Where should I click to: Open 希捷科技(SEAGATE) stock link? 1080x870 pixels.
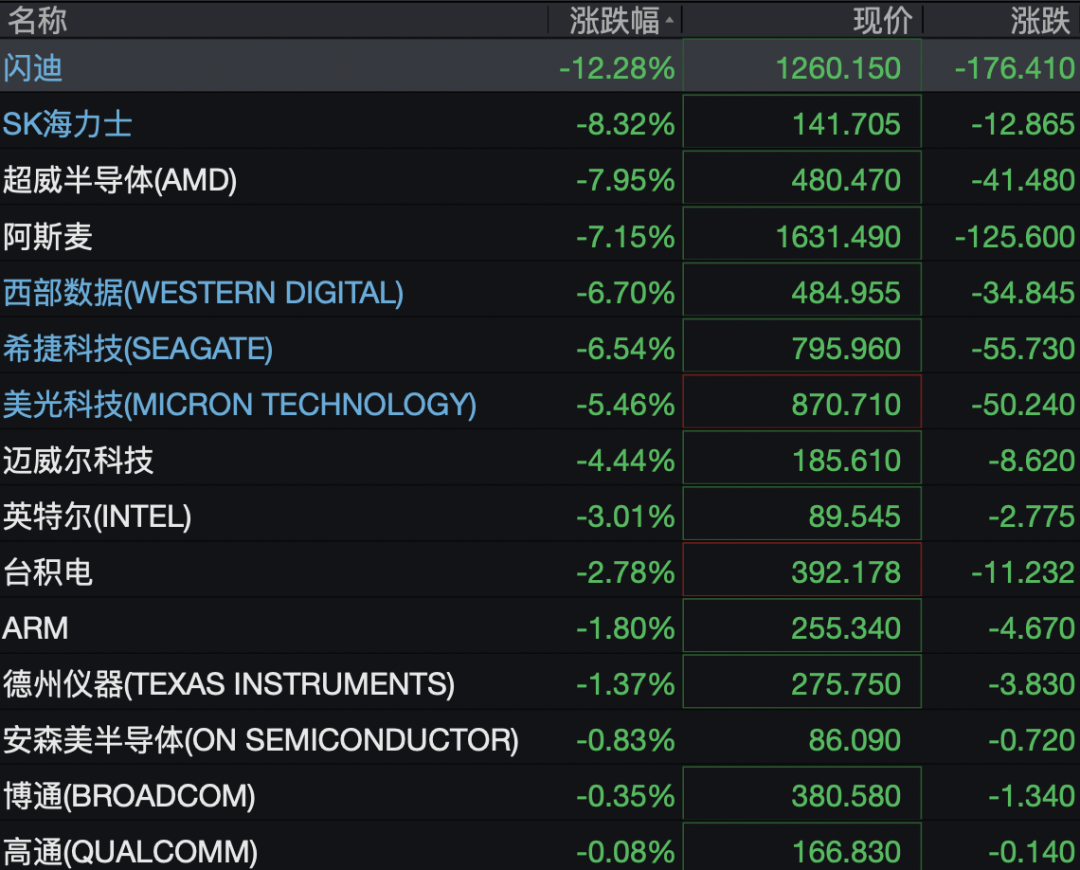(138, 349)
